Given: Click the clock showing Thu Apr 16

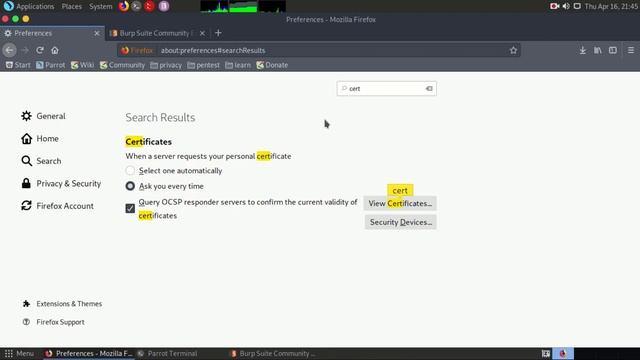Looking at the screenshot, I should click(611, 6).
